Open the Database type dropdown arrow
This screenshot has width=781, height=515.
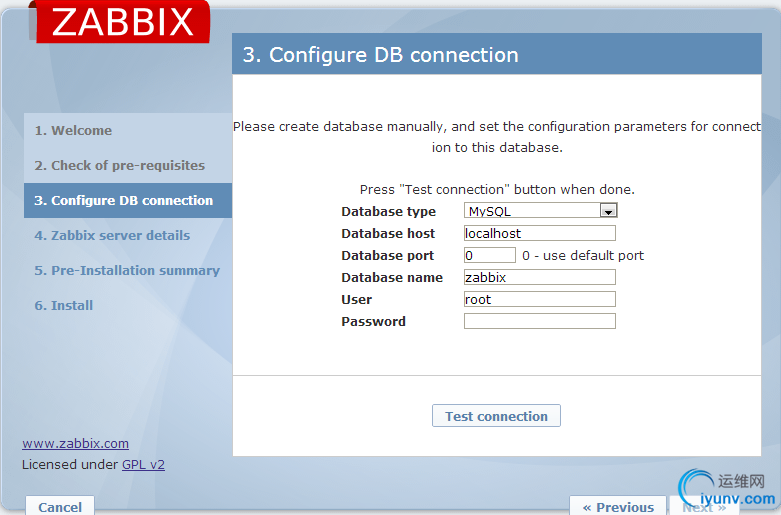point(608,211)
